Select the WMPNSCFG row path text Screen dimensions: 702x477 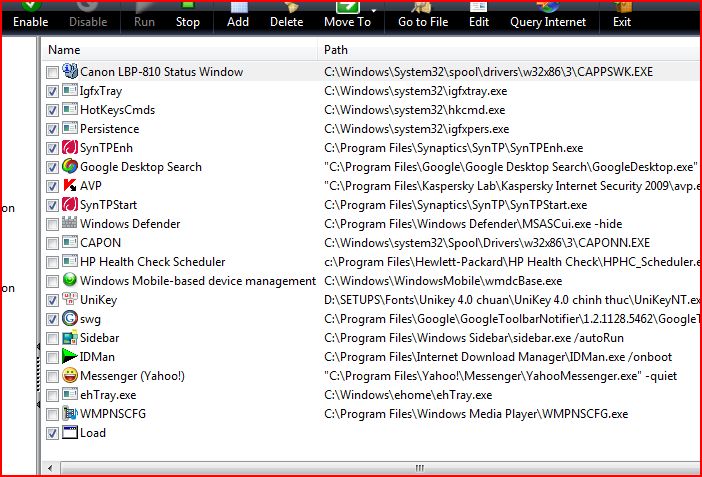[x=476, y=414]
